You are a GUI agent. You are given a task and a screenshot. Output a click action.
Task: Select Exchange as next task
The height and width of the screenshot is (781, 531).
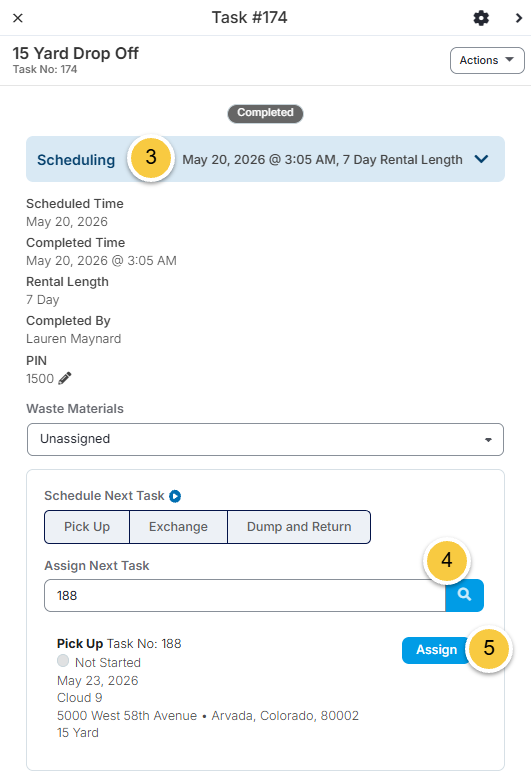(x=178, y=527)
